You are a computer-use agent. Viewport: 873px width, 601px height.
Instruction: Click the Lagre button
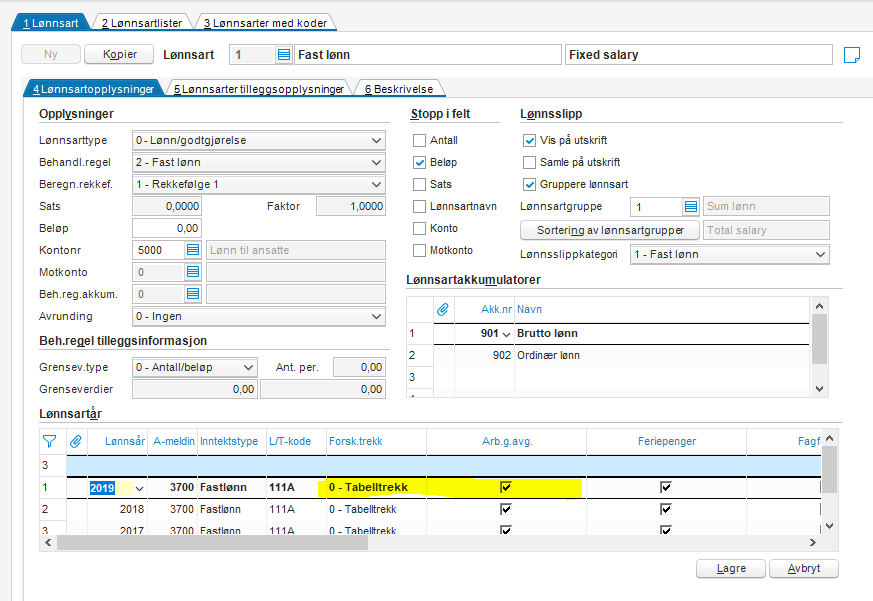(731, 568)
